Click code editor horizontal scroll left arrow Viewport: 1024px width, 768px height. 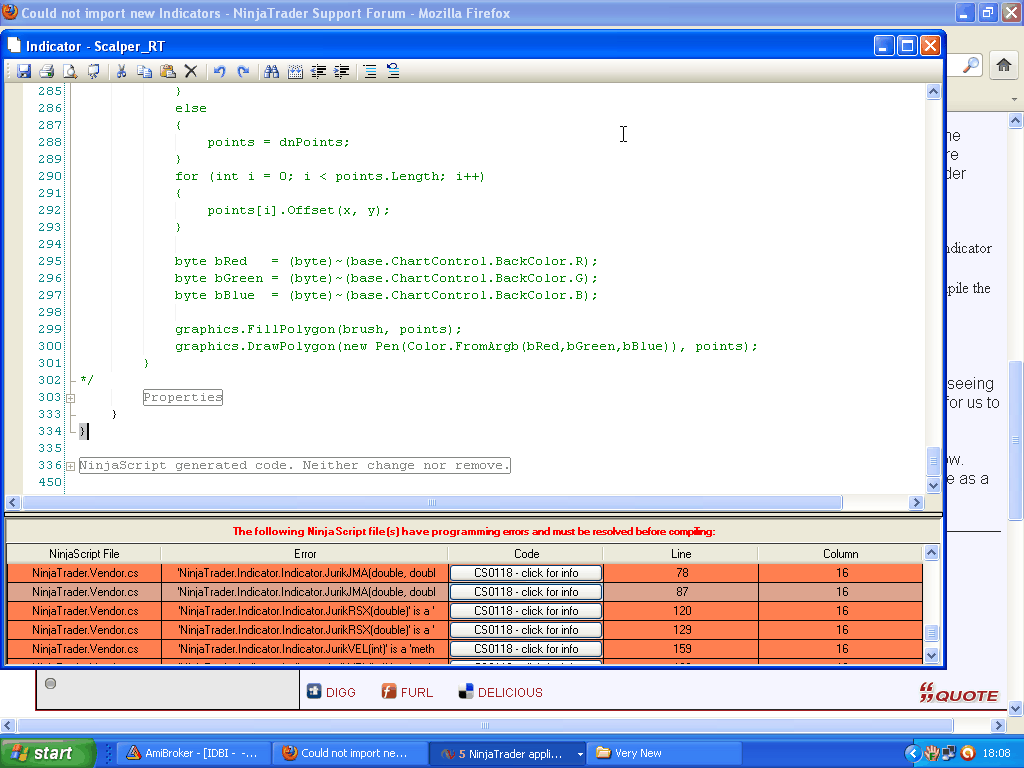click(x=13, y=502)
